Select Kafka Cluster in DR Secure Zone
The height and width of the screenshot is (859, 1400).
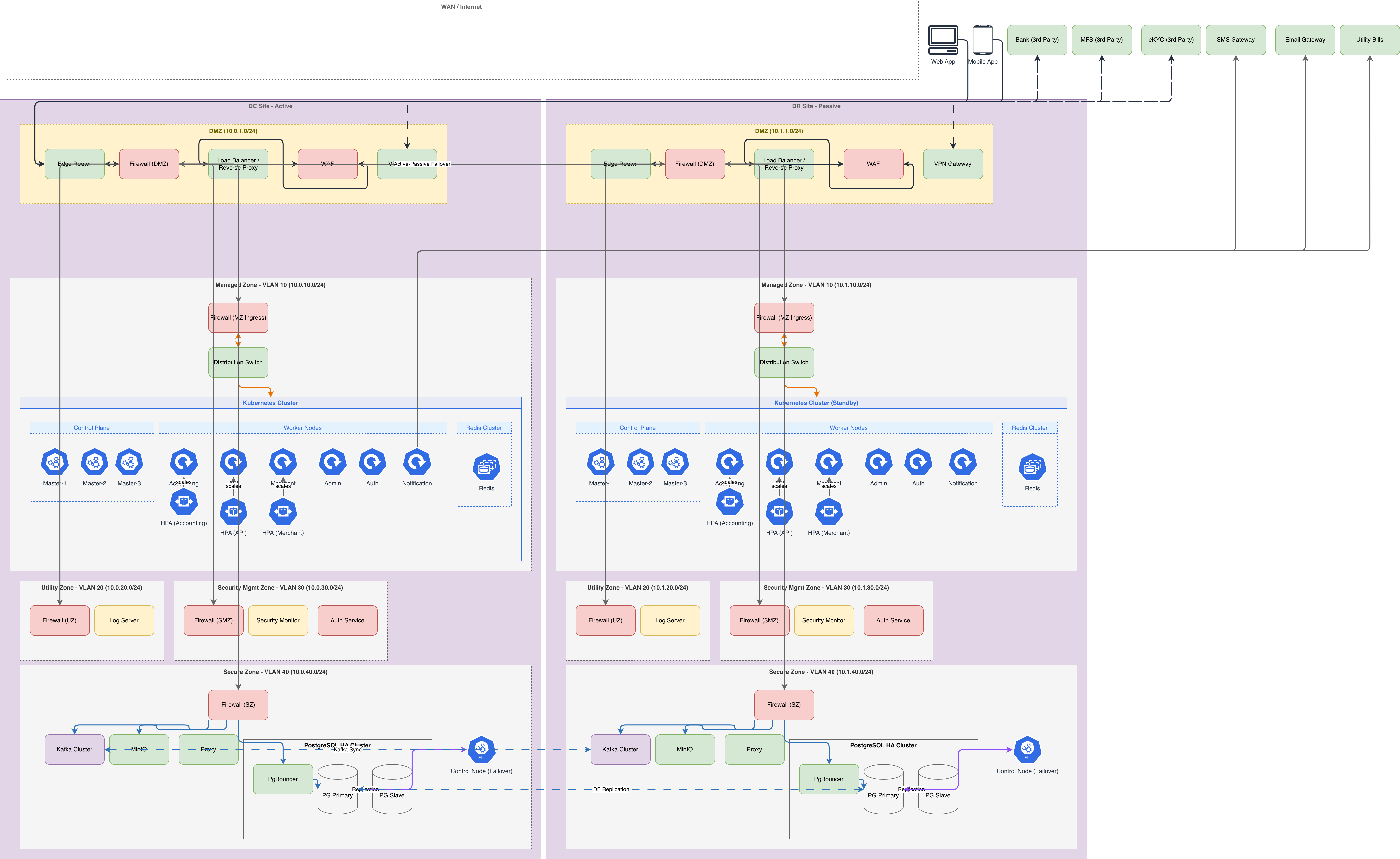[x=620, y=749]
